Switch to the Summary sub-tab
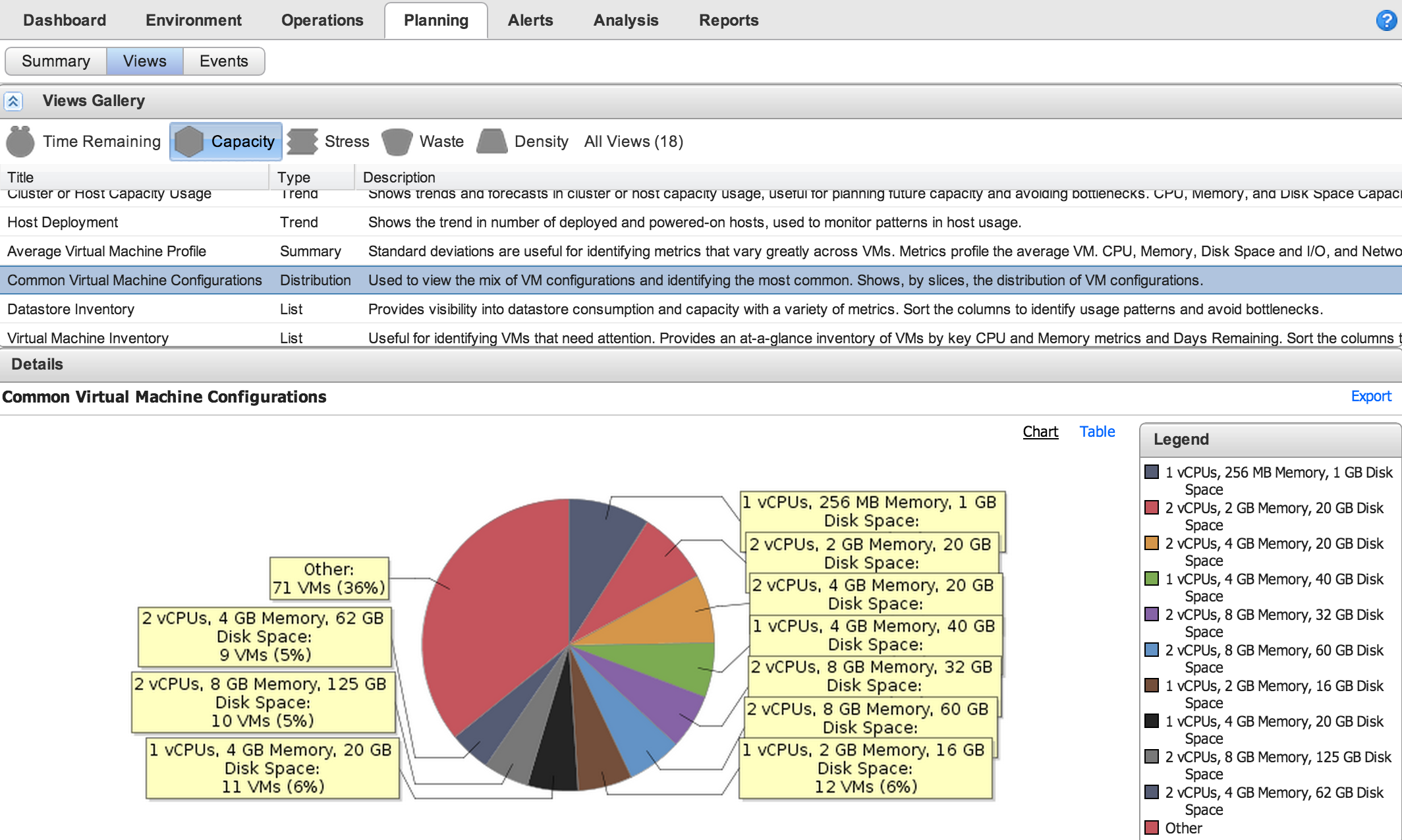 (x=56, y=61)
